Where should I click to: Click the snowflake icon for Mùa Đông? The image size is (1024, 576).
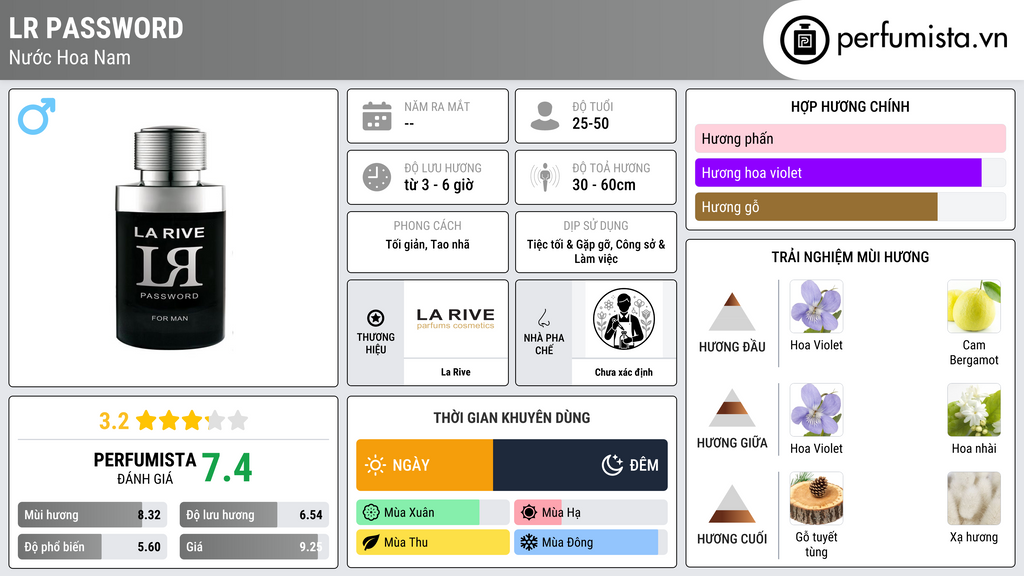pyautogui.click(x=529, y=542)
